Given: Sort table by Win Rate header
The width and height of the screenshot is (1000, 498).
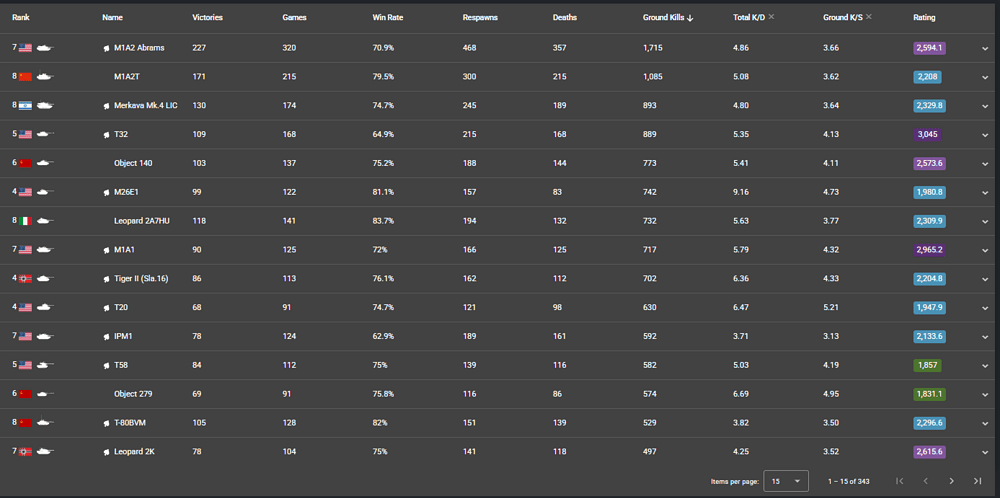Looking at the screenshot, I should (x=386, y=18).
